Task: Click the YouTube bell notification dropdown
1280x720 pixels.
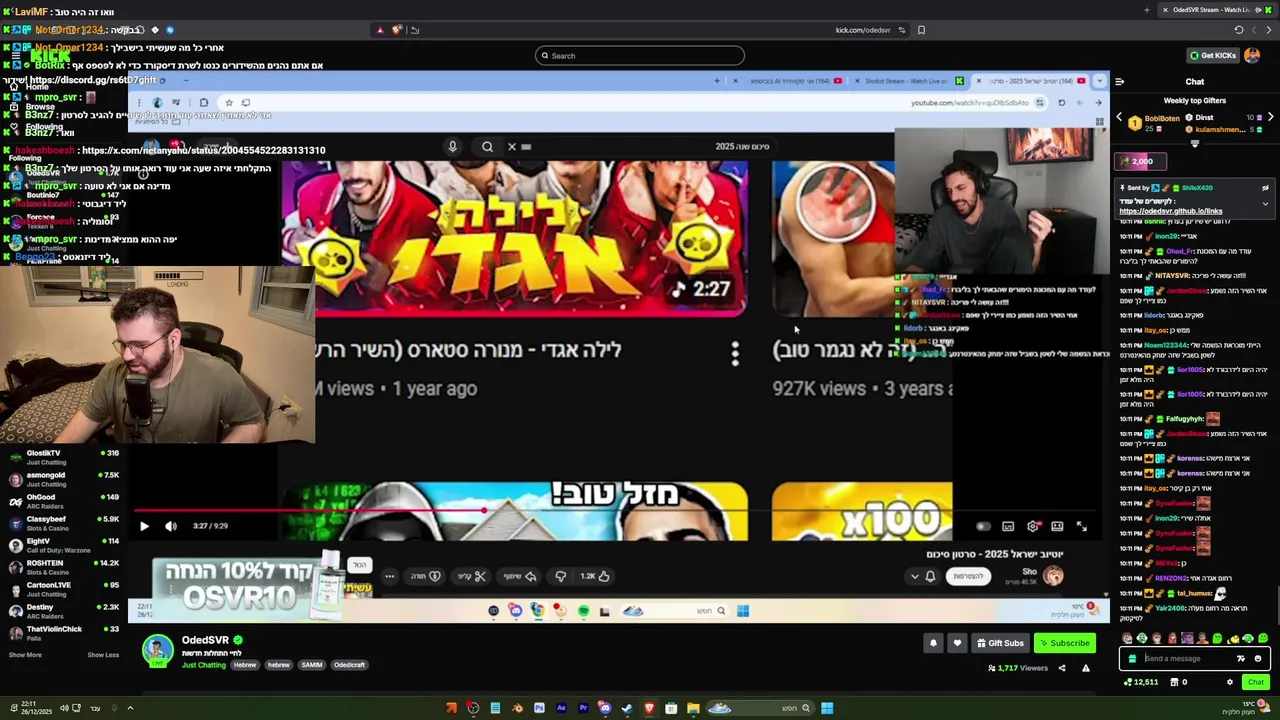Action: pos(923,576)
